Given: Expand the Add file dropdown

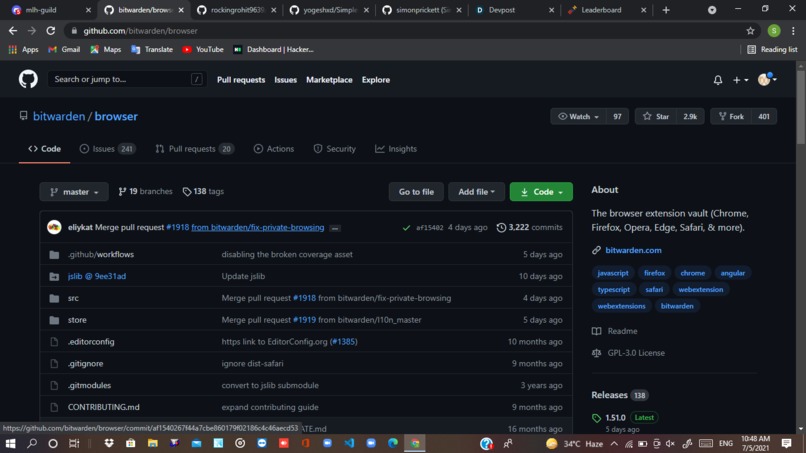Looking at the screenshot, I should (x=476, y=192).
